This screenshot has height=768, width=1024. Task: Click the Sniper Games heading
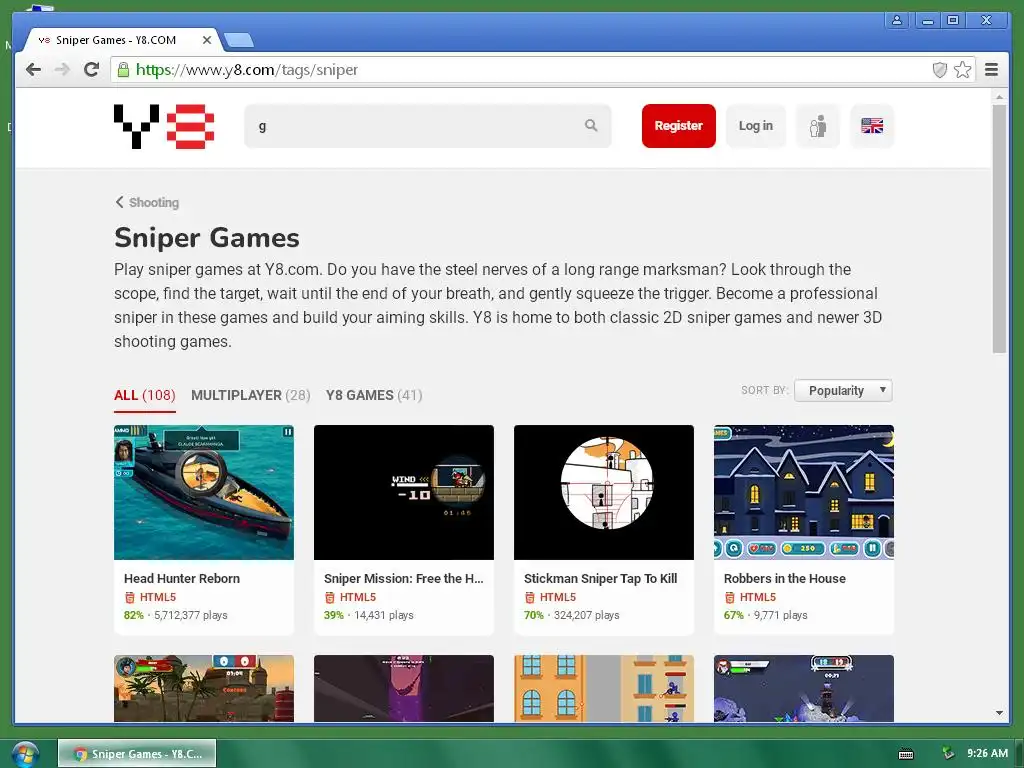(206, 238)
